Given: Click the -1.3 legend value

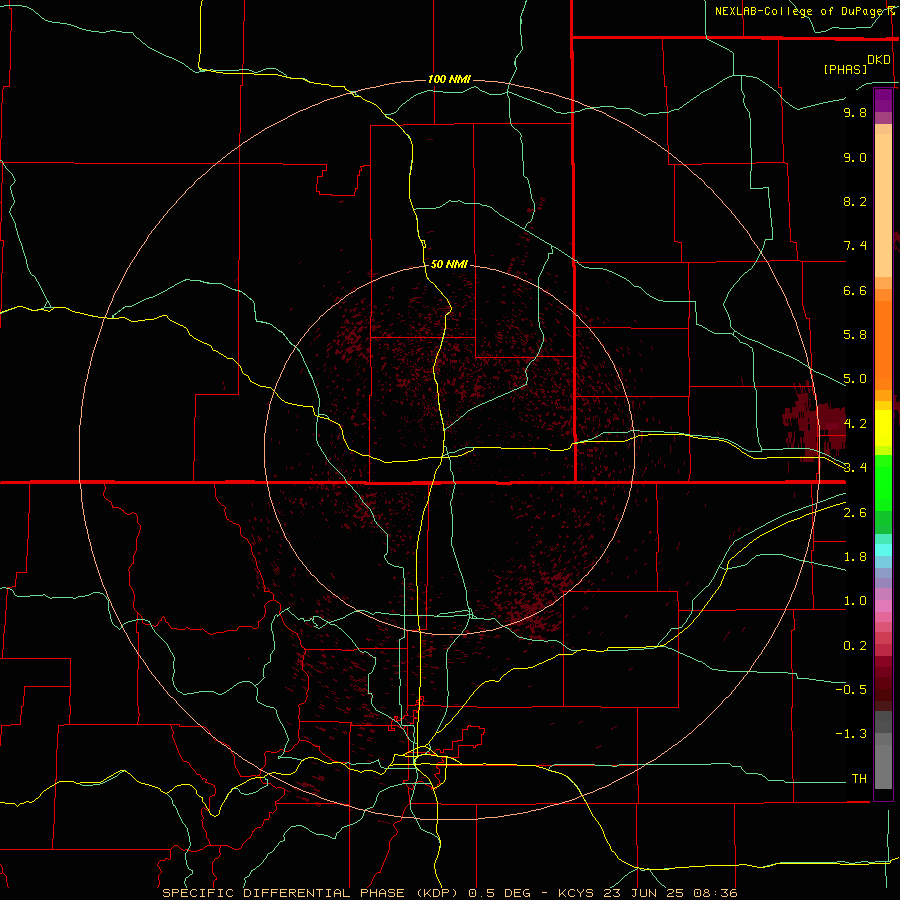Looking at the screenshot, I should [851, 734].
